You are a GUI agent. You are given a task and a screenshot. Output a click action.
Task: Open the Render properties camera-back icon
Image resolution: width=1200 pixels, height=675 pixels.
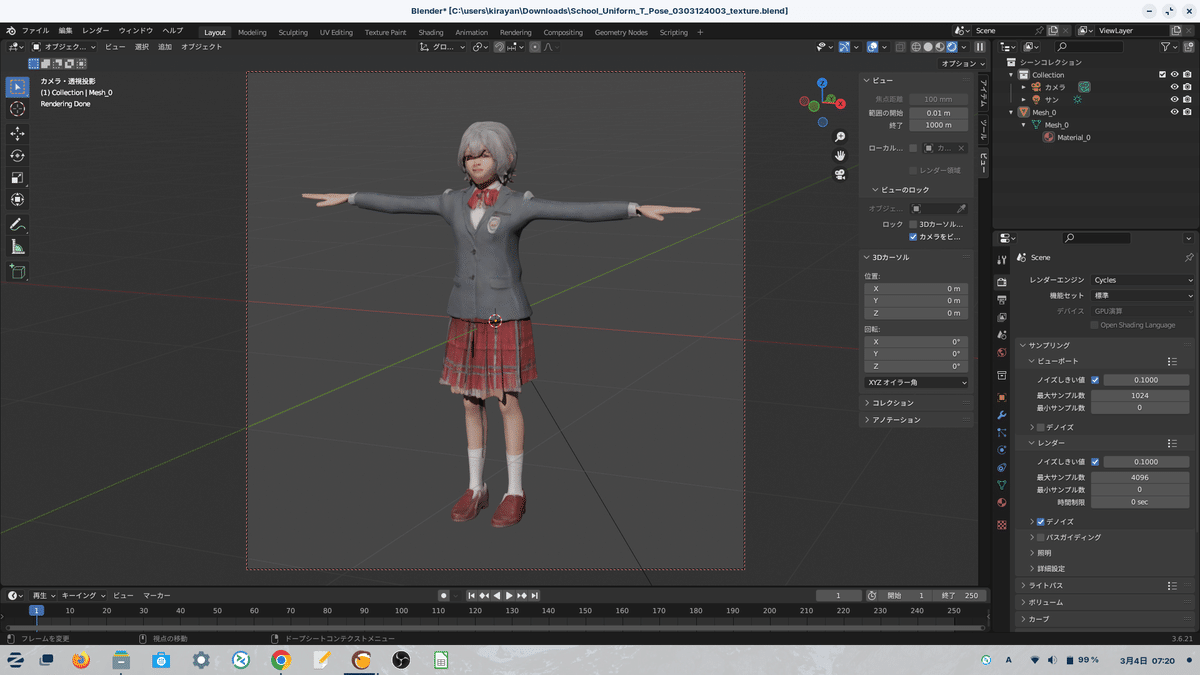pos(1001,282)
